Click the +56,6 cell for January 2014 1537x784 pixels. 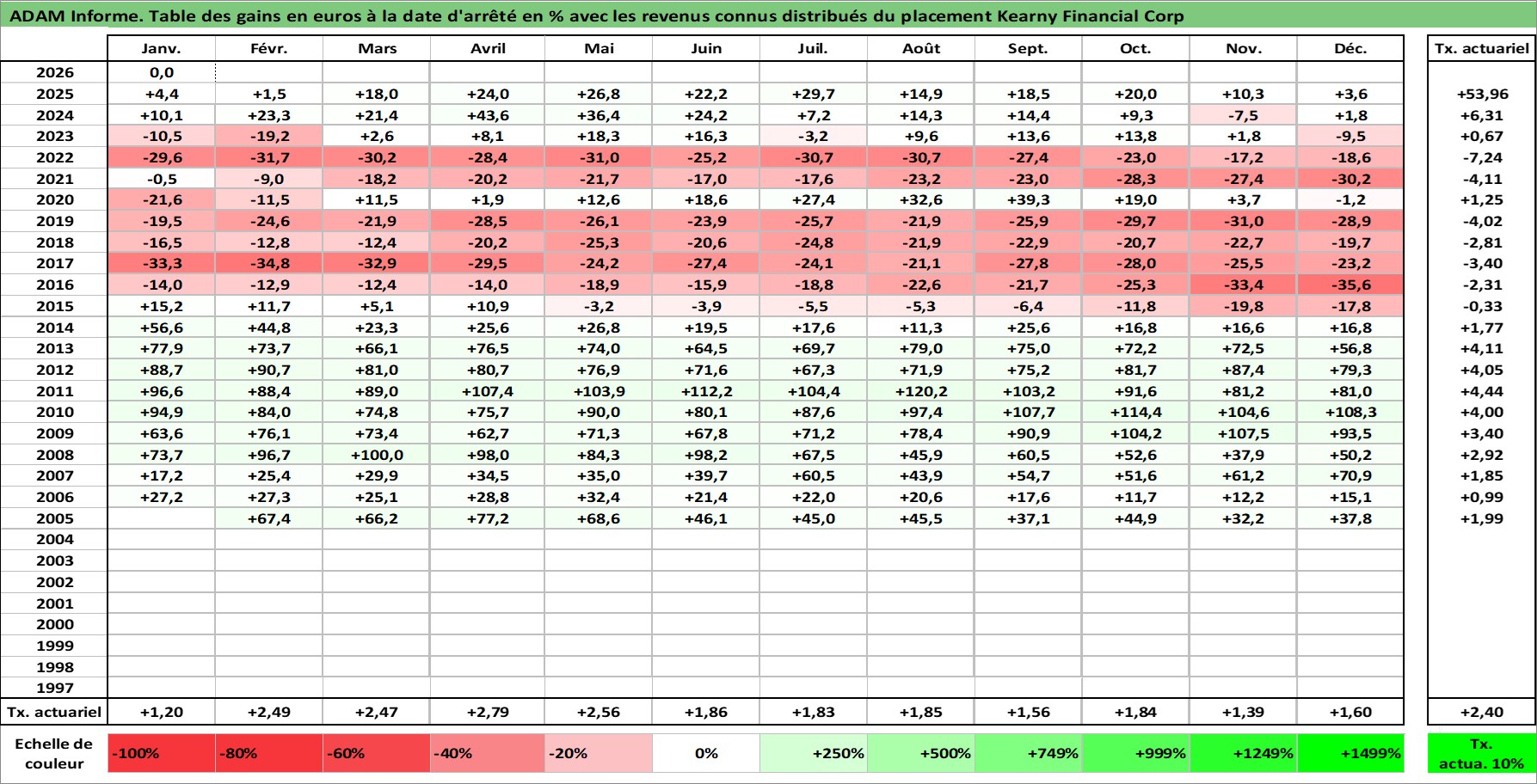(162, 328)
